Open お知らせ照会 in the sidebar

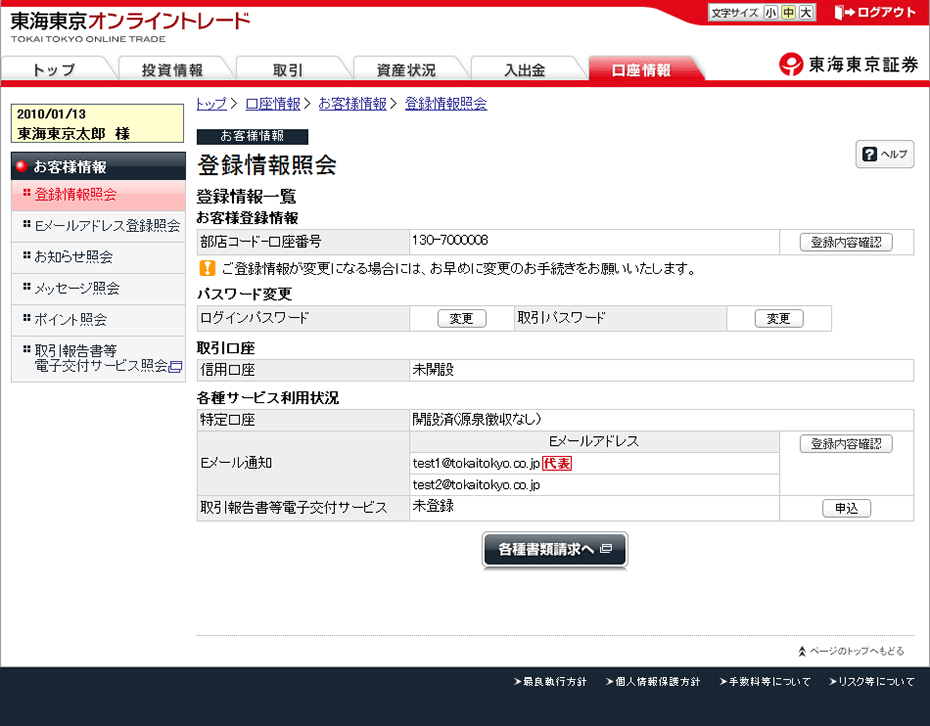click(x=98, y=257)
